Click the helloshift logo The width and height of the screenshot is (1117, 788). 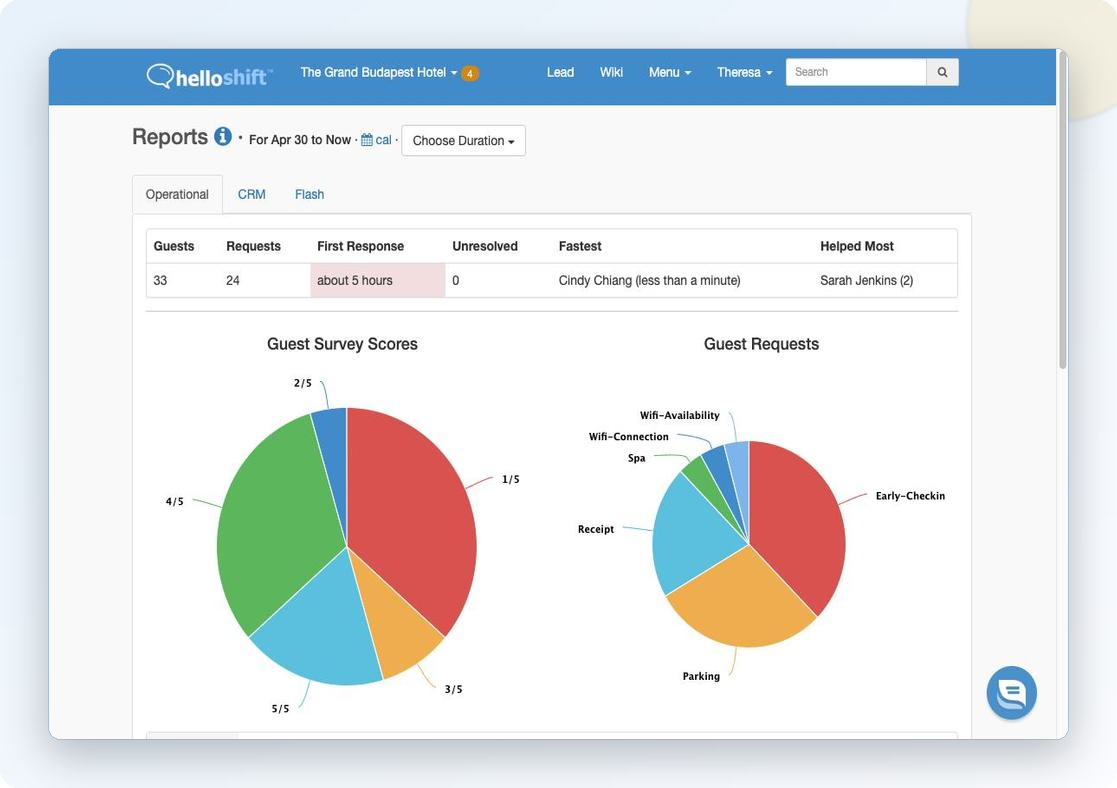[209, 76]
